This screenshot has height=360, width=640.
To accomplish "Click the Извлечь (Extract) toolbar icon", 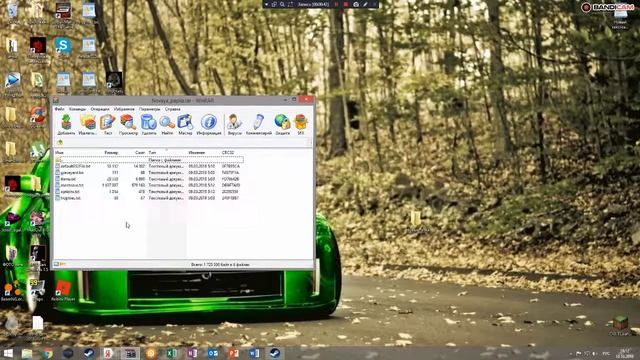I will pyautogui.click(x=87, y=124).
